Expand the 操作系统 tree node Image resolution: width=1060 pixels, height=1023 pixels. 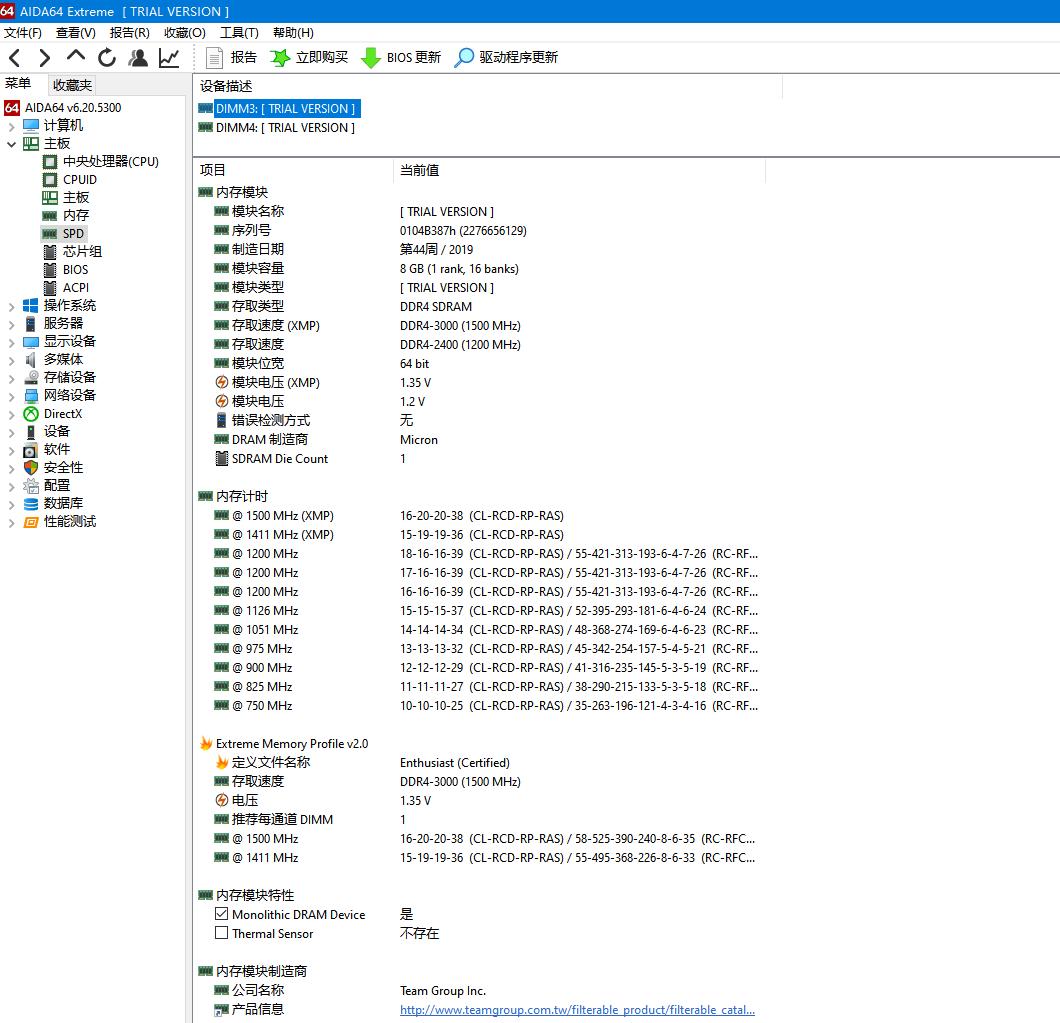12,306
